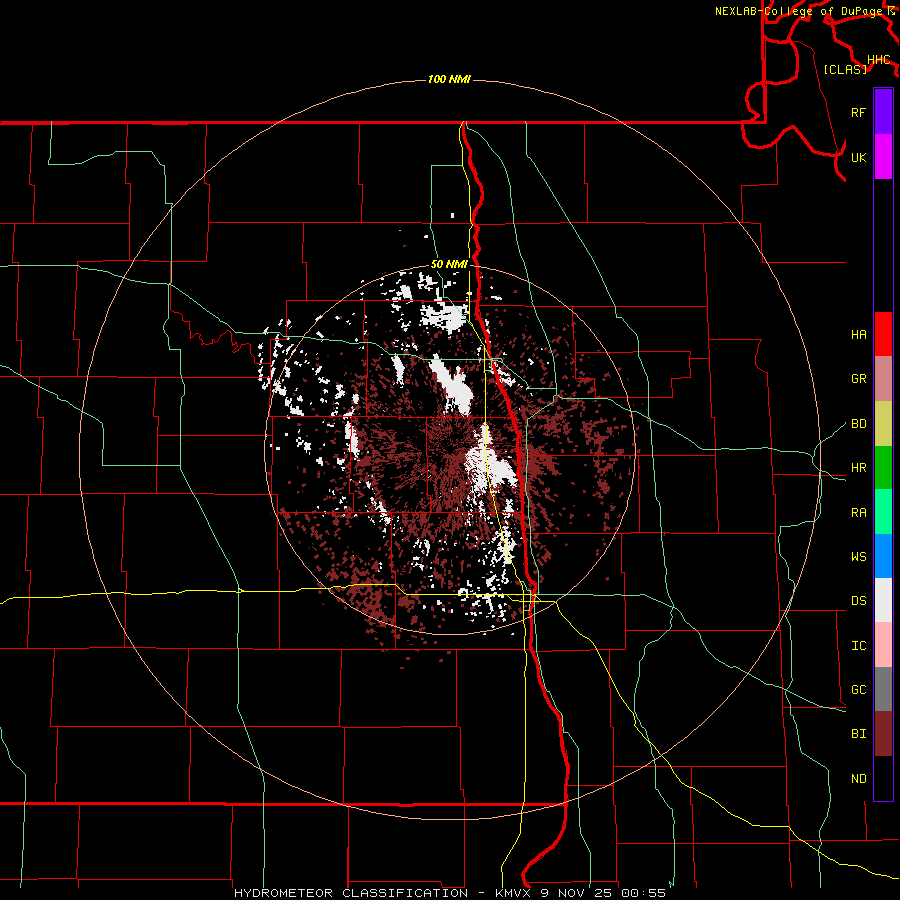Click the IC legend label
Image resolution: width=900 pixels, height=900 pixels.
858,646
